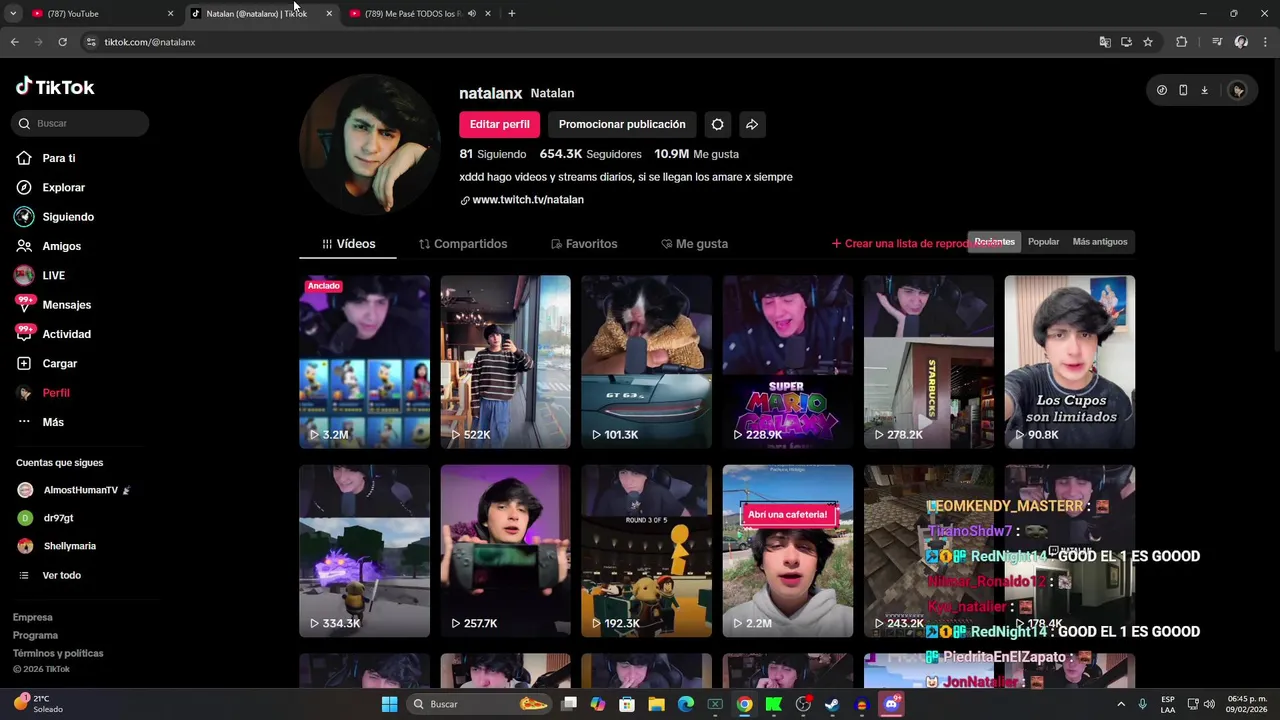Open the tab search dropdown
The width and height of the screenshot is (1280, 720).
13,14
